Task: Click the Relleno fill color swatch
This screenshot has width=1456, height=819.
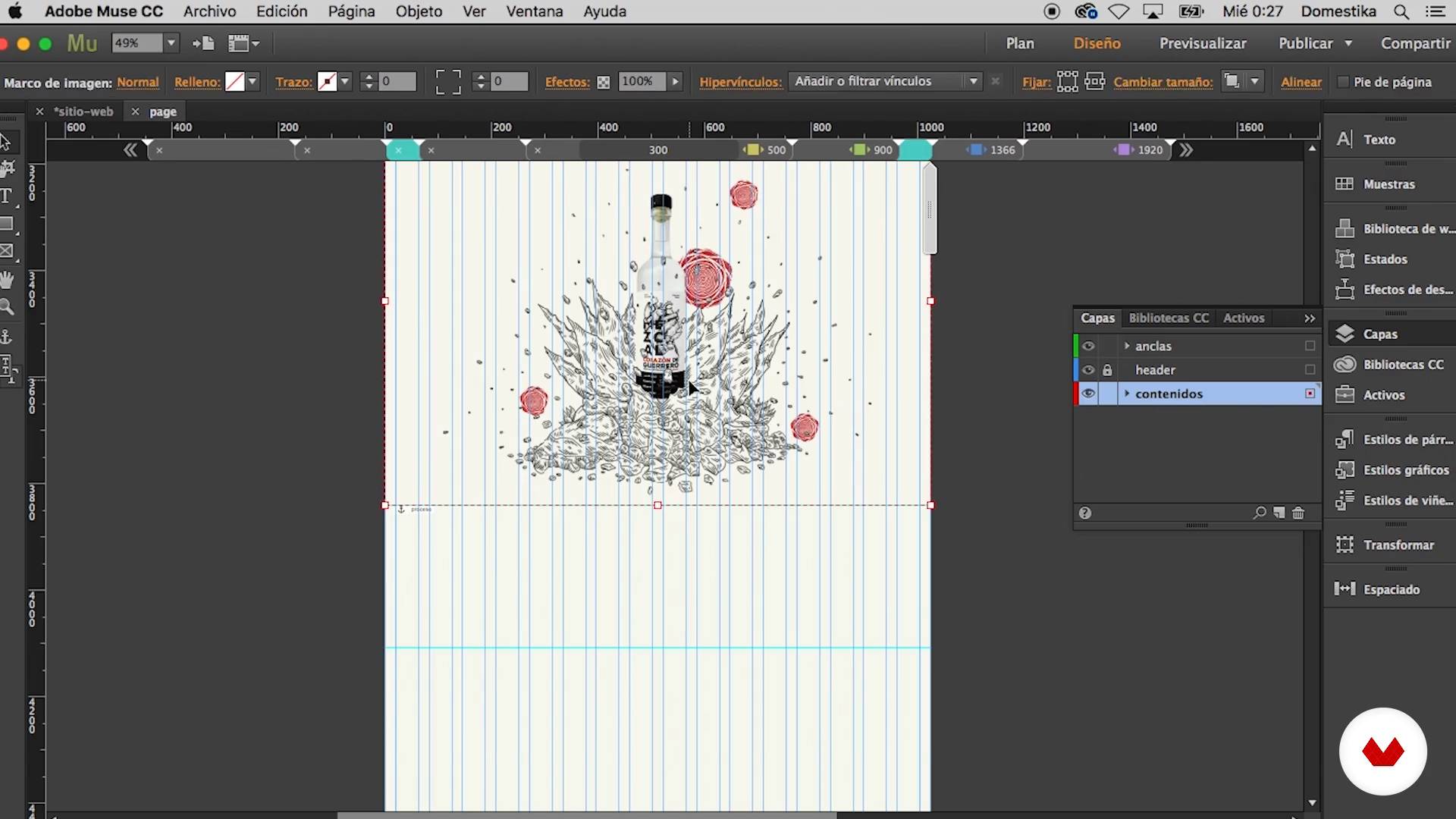Action: tap(235, 82)
